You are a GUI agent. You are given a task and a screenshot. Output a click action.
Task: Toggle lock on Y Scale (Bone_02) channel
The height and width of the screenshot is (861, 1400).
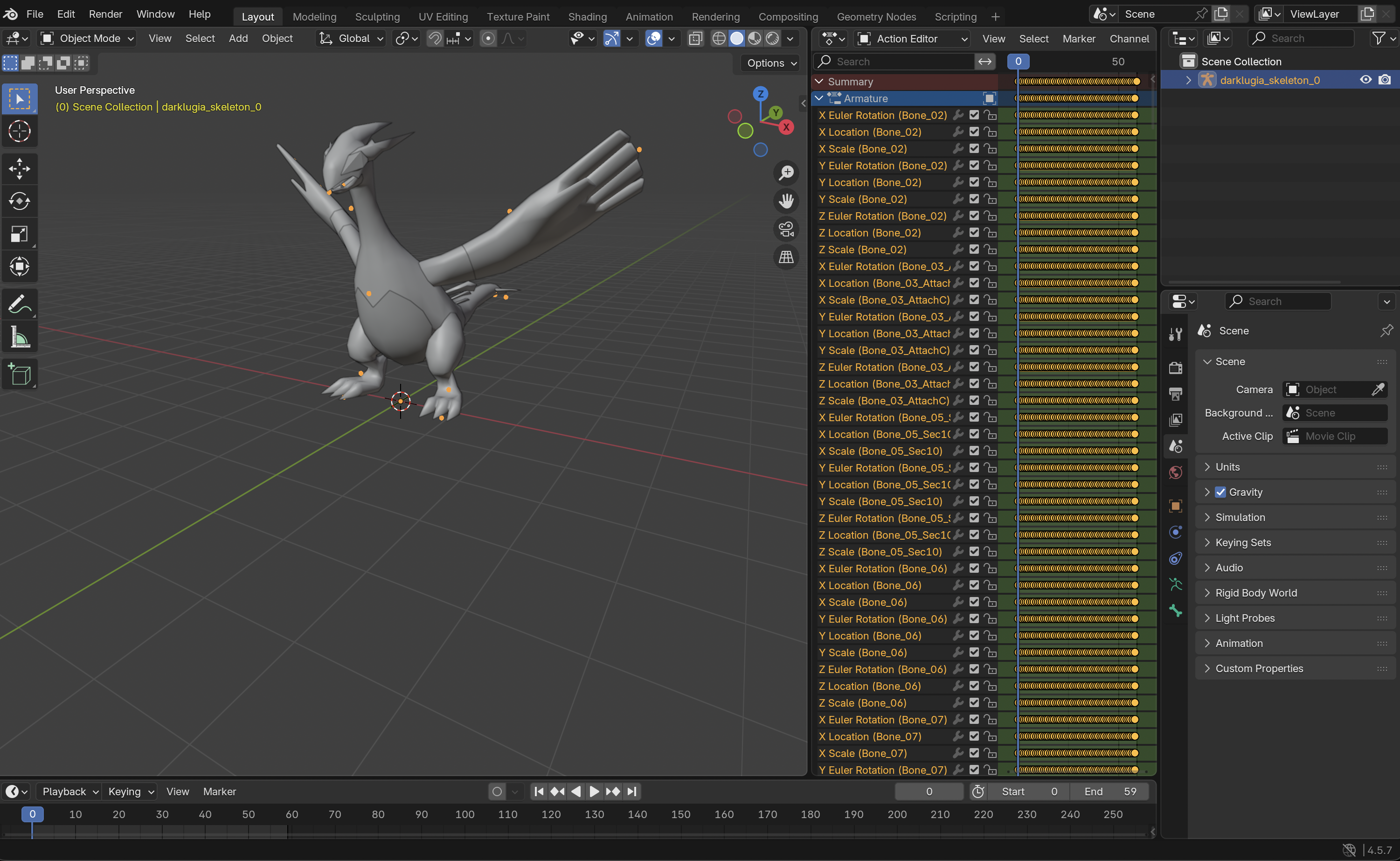click(991, 199)
